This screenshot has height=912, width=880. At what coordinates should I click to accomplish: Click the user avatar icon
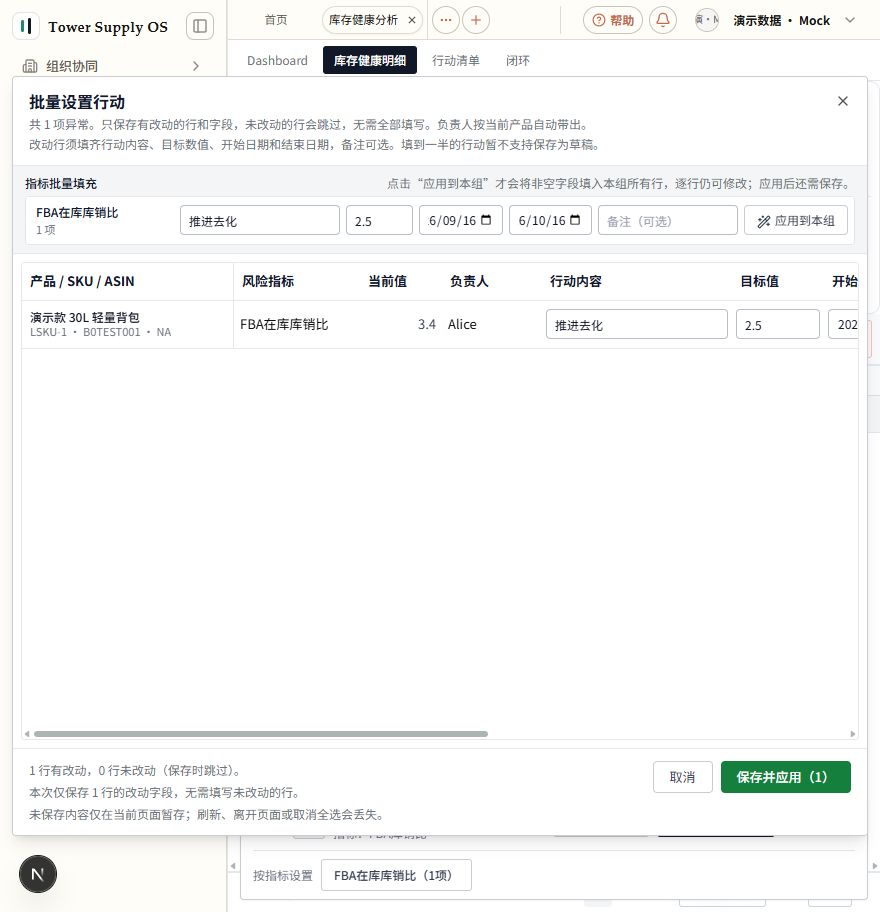click(x=707, y=20)
